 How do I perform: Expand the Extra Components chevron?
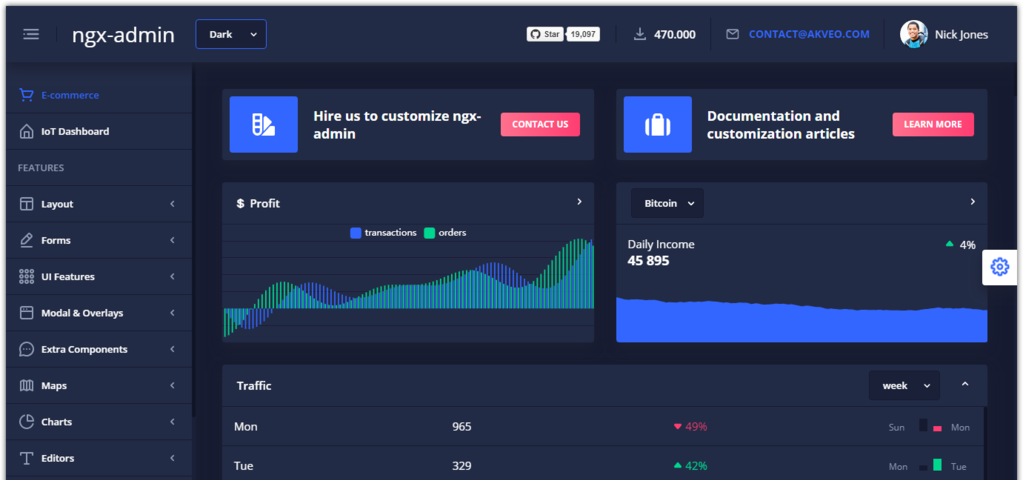172,349
